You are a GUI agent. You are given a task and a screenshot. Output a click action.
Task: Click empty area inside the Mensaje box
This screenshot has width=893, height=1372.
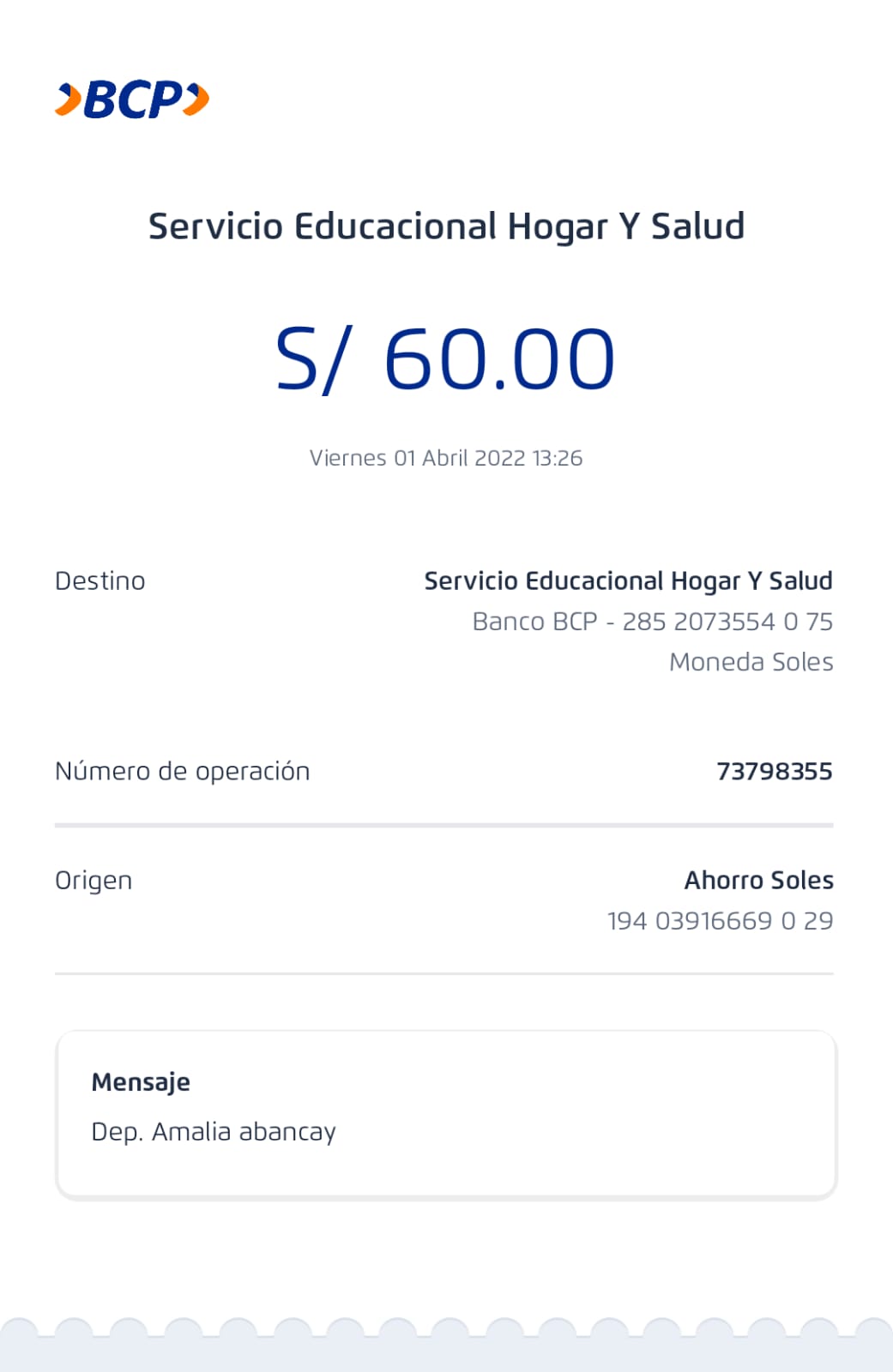[600, 1115]
